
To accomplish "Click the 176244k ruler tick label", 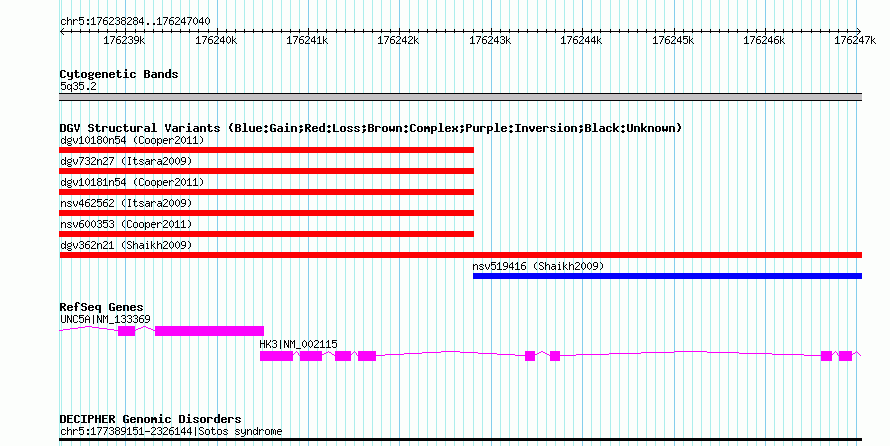I will point(581,40).
